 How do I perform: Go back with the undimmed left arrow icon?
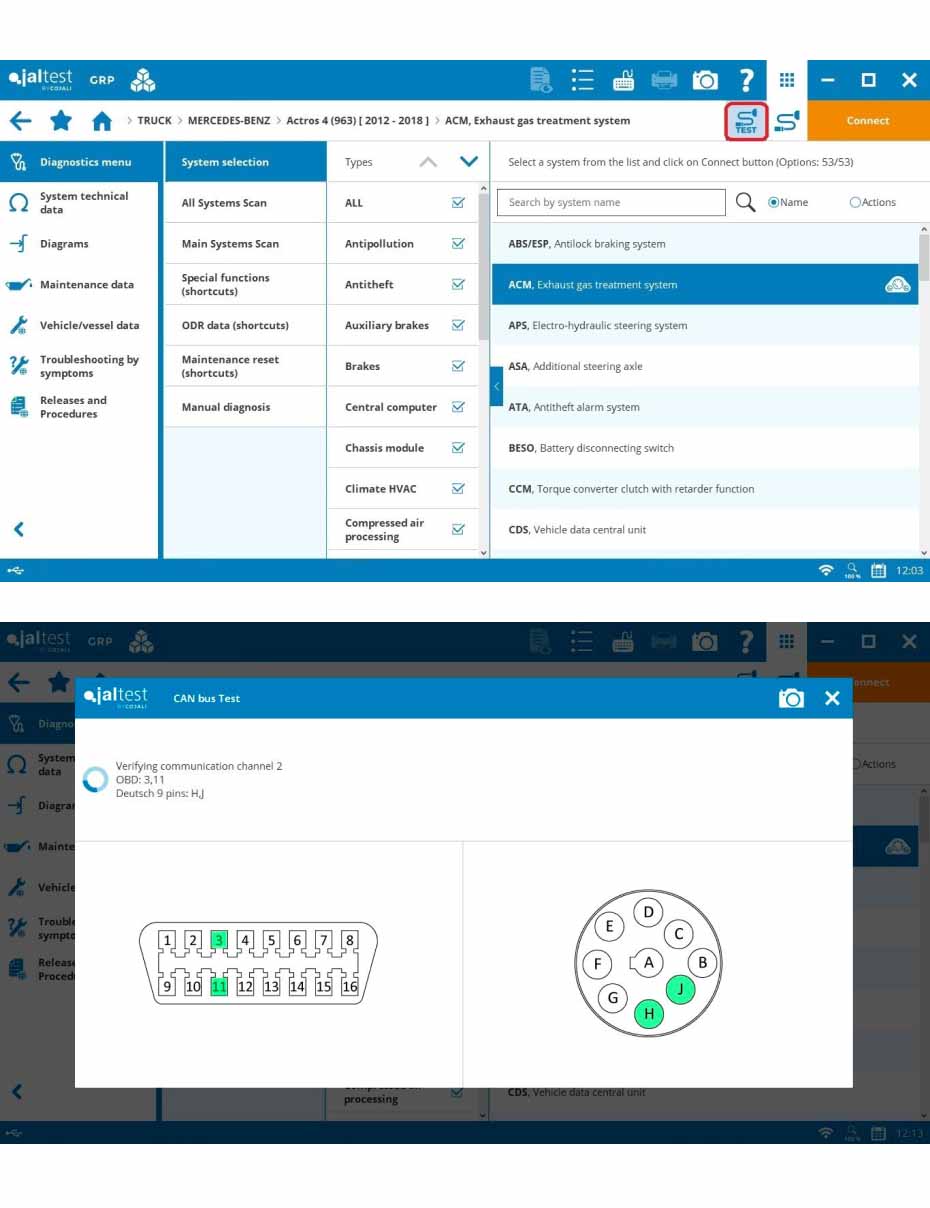pyautogui.click(x=20, y=121)
